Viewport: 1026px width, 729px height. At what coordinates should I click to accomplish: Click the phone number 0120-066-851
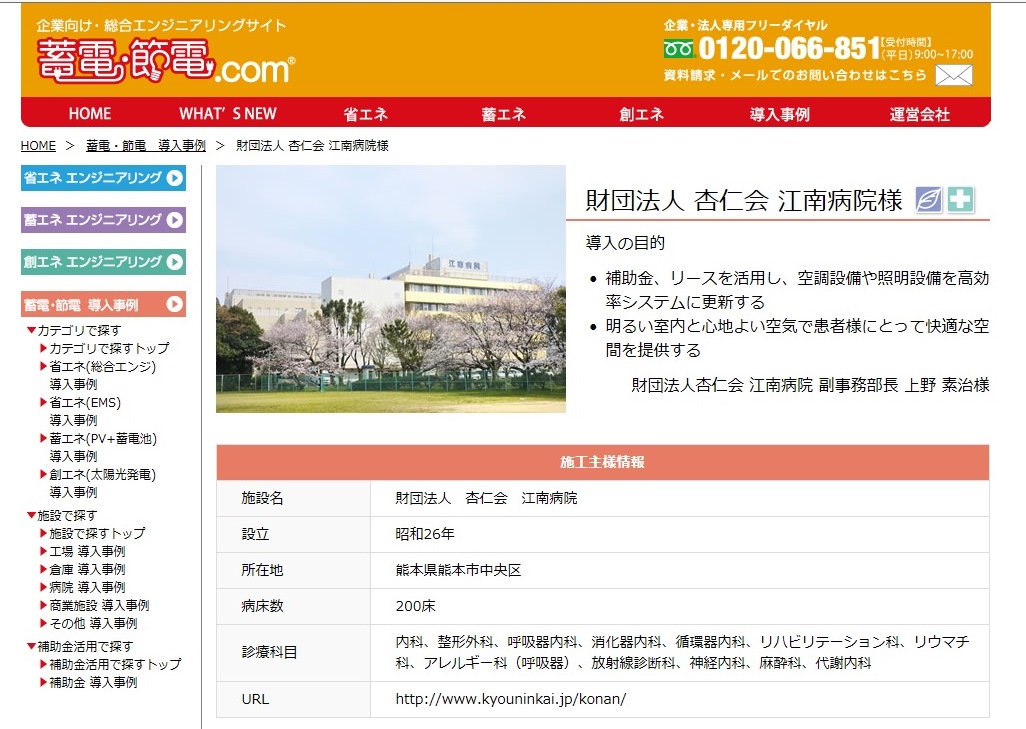point(788,48)
